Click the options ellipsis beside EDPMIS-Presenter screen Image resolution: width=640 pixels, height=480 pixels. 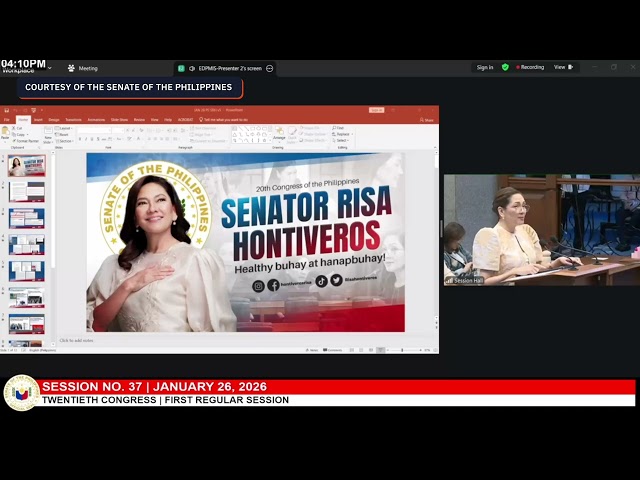[269, 68]
